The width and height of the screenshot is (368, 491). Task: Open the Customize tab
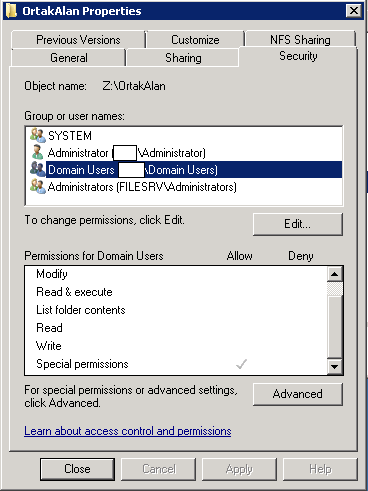pos(195,40)
